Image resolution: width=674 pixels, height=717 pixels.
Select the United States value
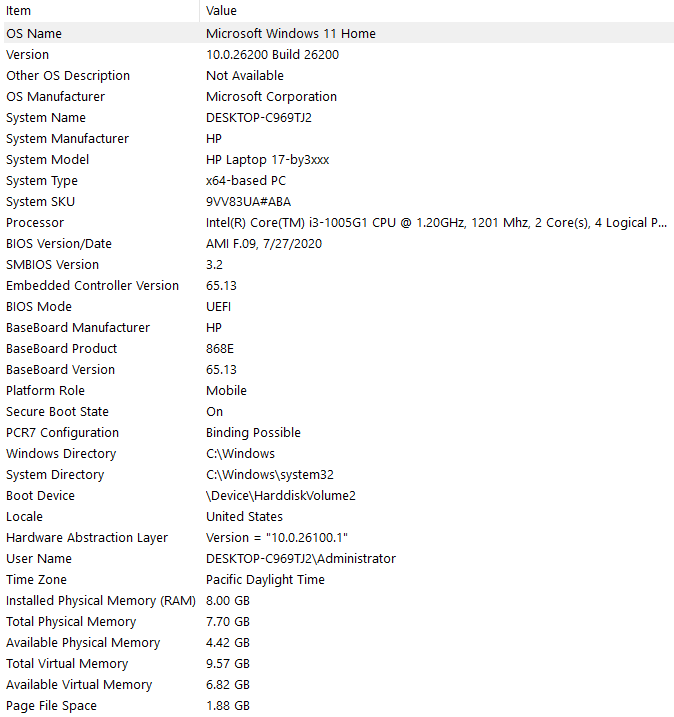(x=245, y=517)
